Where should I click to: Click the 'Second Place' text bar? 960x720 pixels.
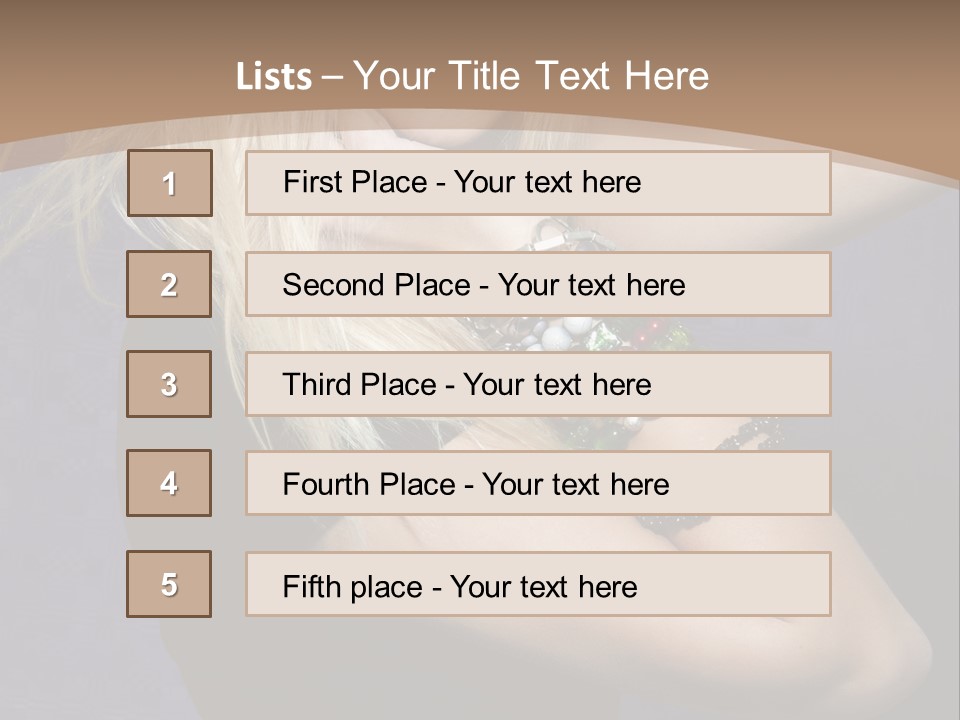point(538,284)
